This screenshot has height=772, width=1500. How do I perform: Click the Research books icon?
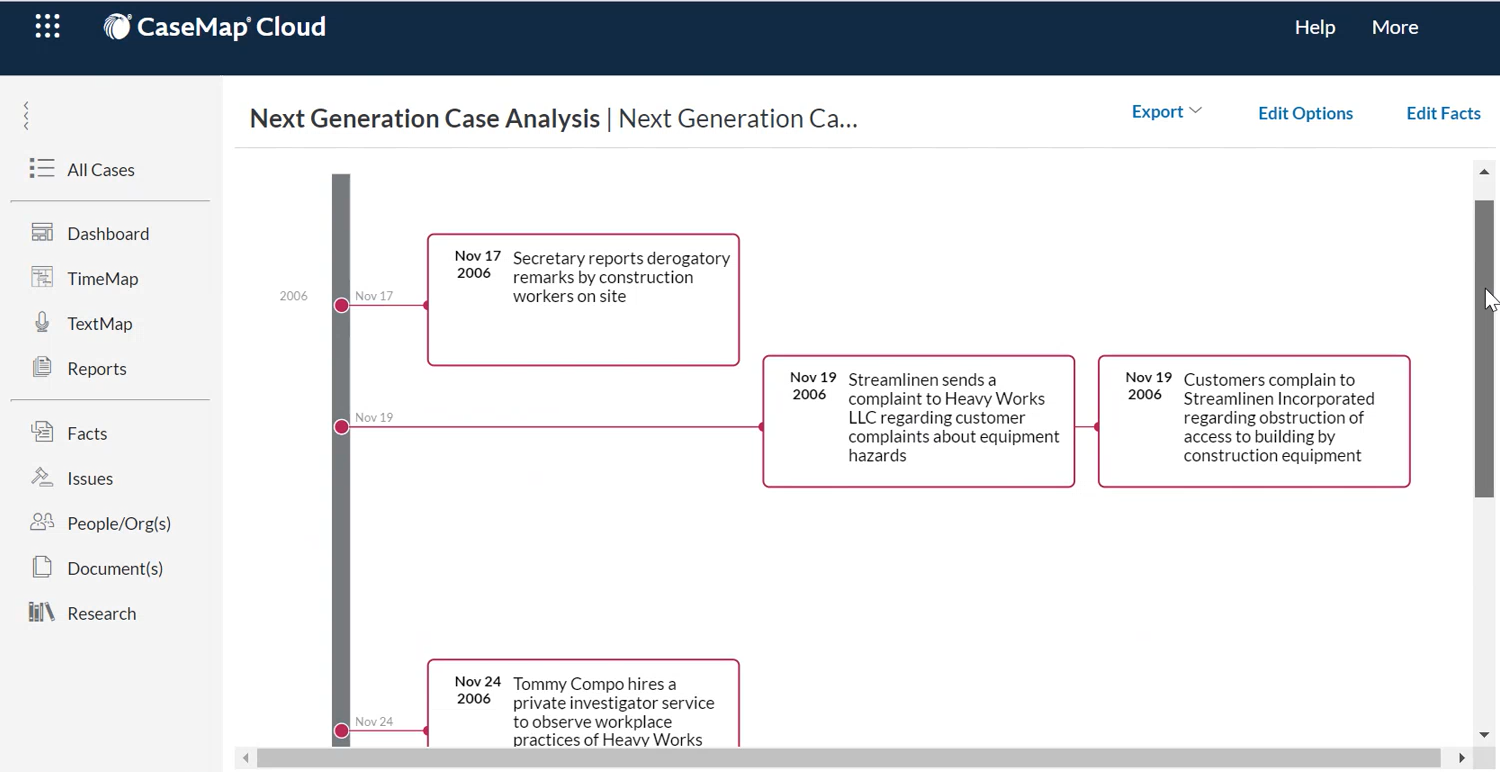42,613
